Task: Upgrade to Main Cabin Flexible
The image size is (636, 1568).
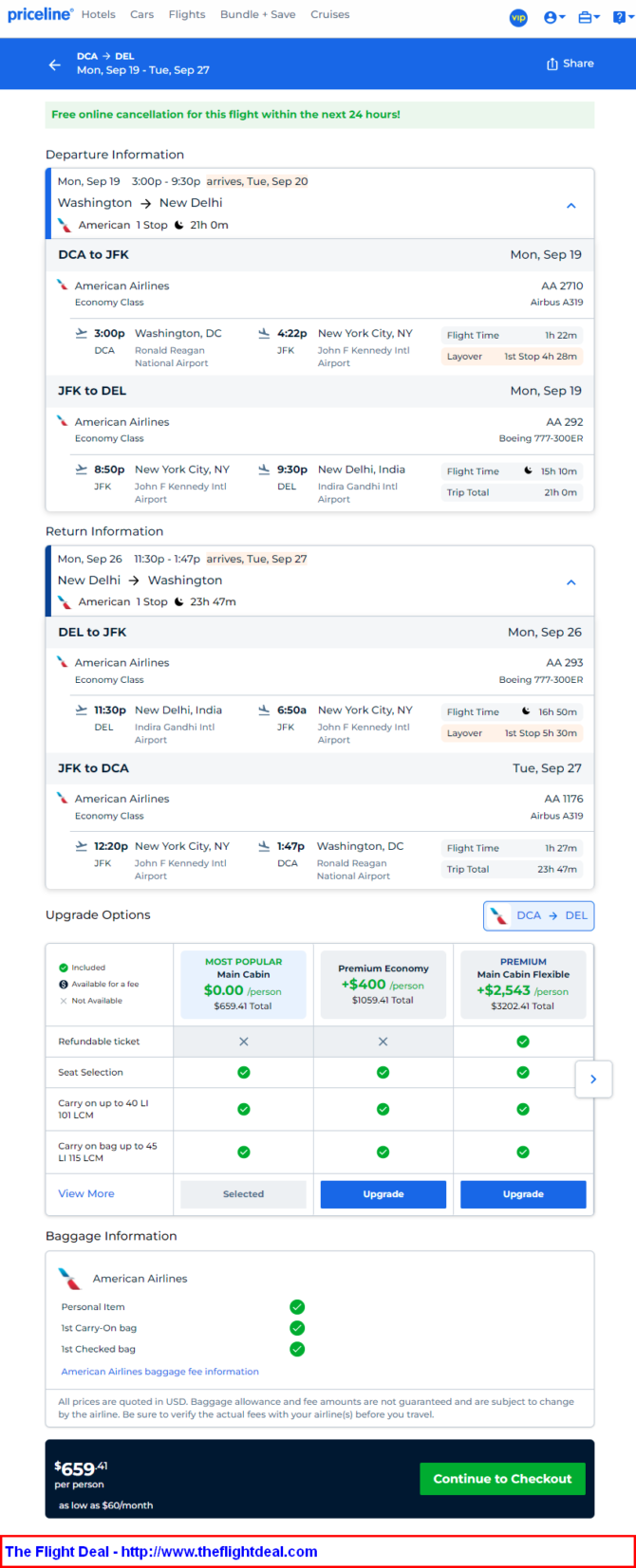Action: [x=523, y=1194]
